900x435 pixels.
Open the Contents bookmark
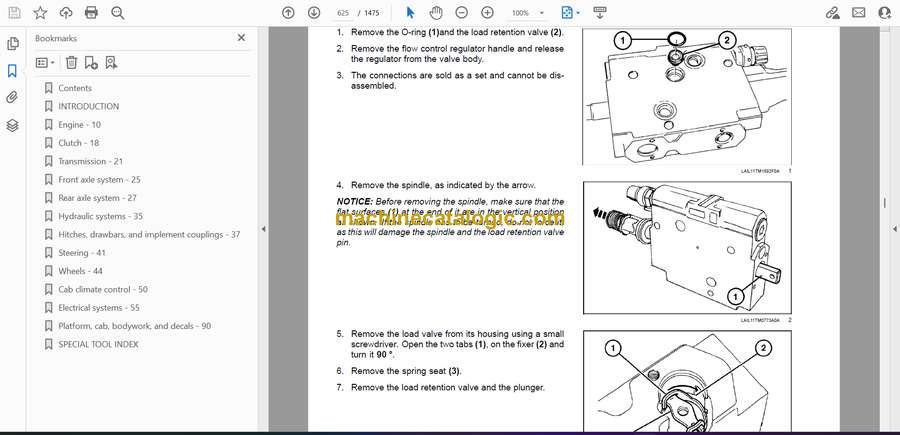pos(75,88)
